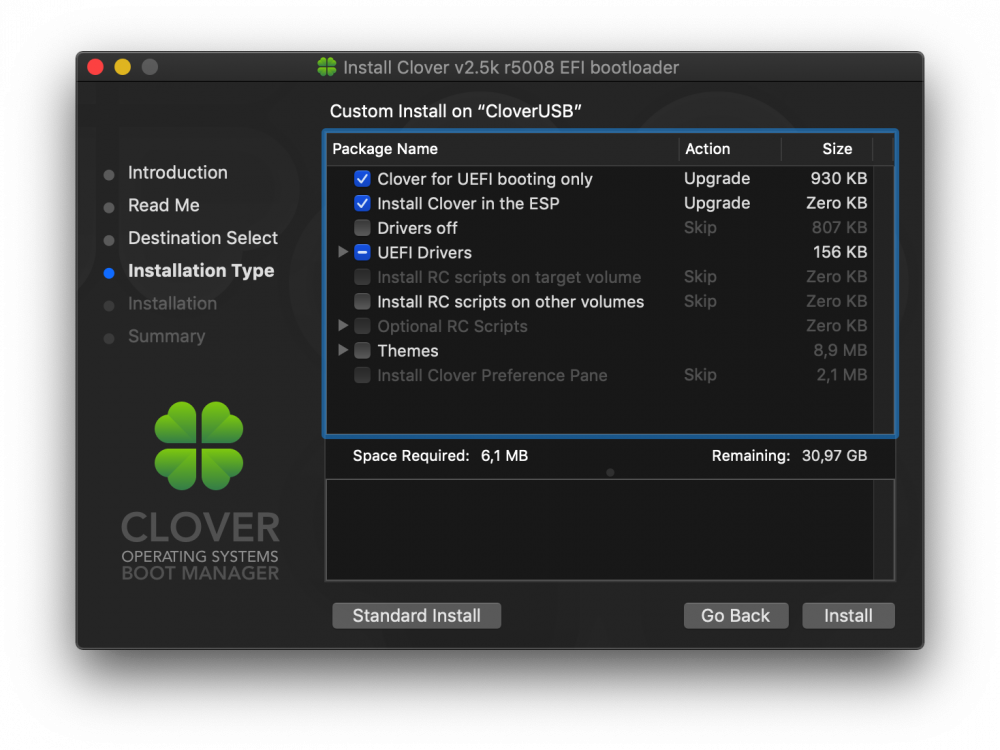The image size is (1000, 750).
Task: Select the Optional RC Scripts row text
Action: (x=452, y=327)
